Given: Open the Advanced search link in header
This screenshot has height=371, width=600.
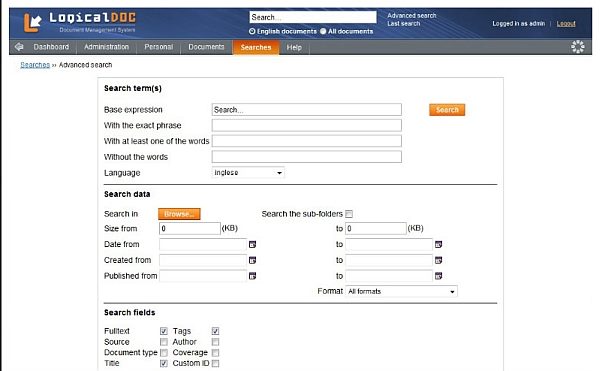Looking at the screenshot, I should 412,16.
